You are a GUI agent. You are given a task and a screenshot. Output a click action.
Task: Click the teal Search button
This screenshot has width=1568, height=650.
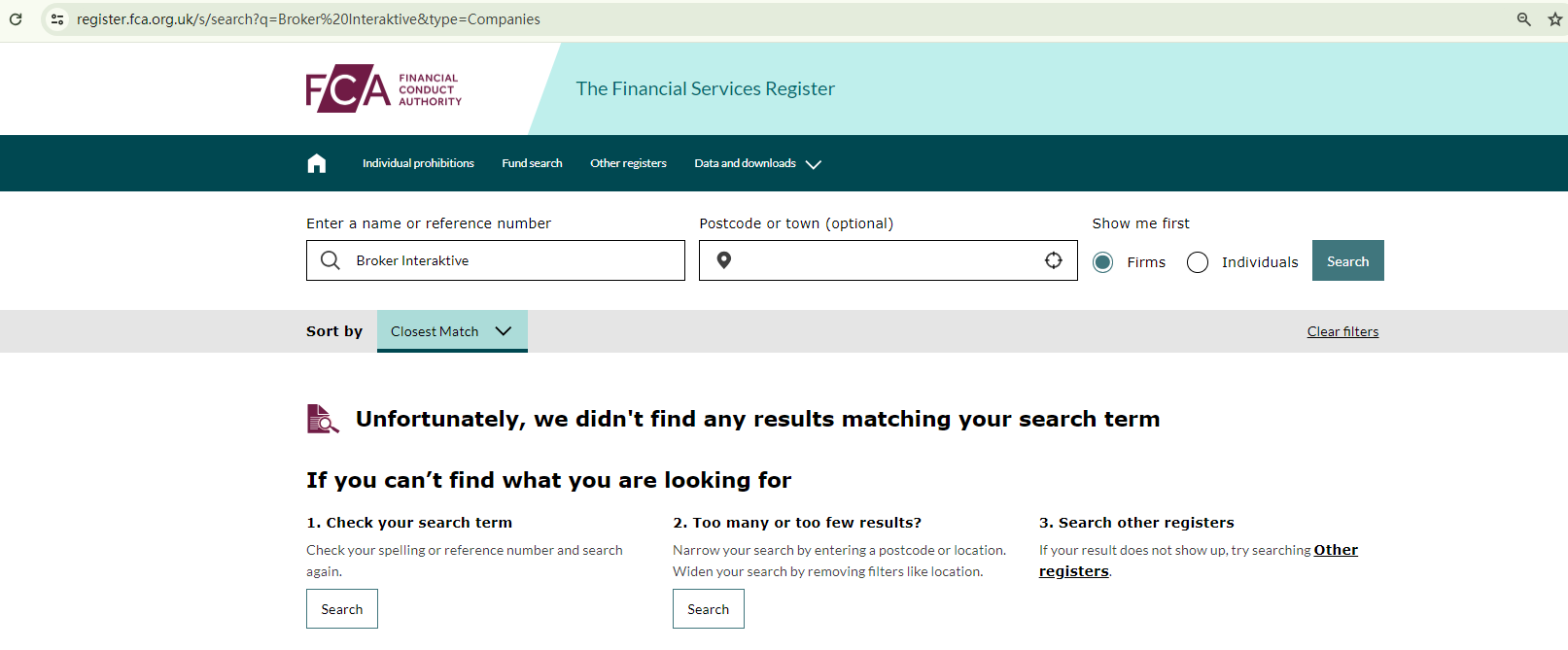1347,260
